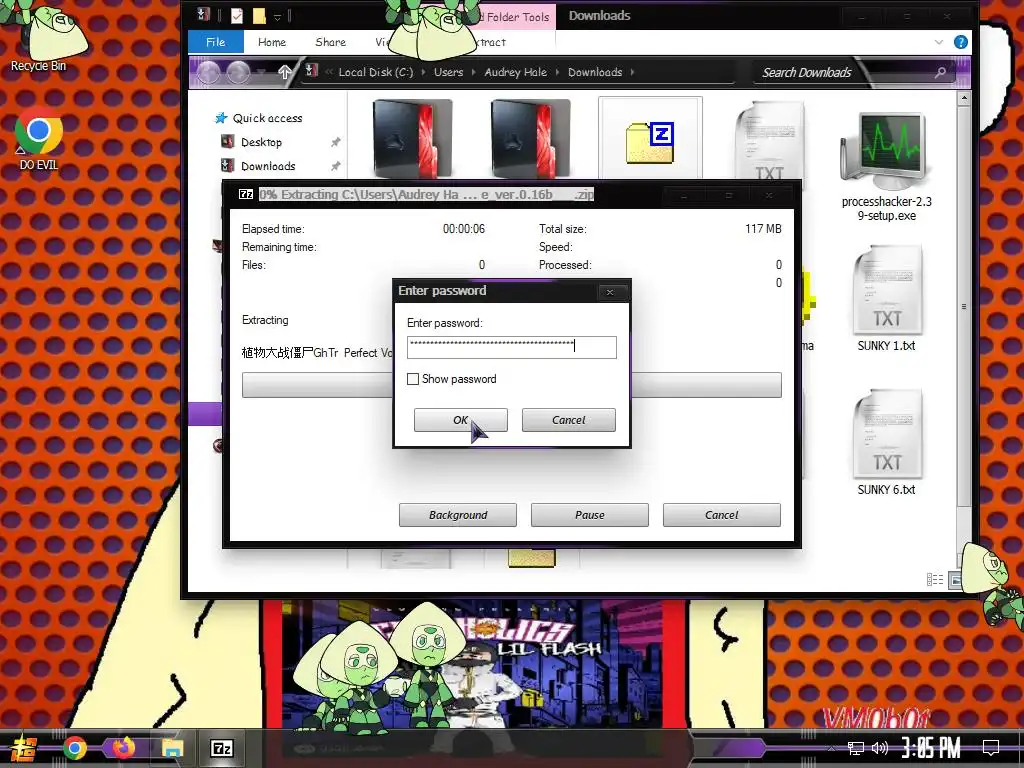Click the taskbar clock showing 3:05 PM

pyautogui.click(x=931, y=748)
